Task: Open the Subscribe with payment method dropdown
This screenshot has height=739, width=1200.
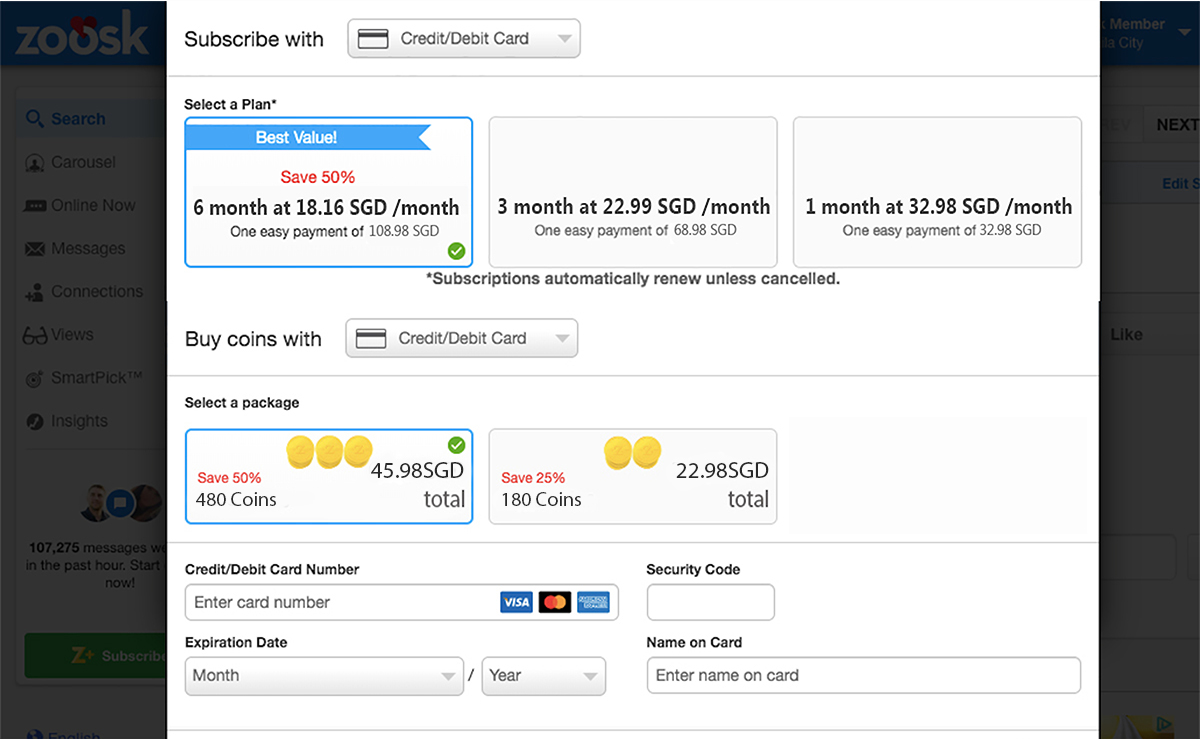Action: tap(464, 39)
